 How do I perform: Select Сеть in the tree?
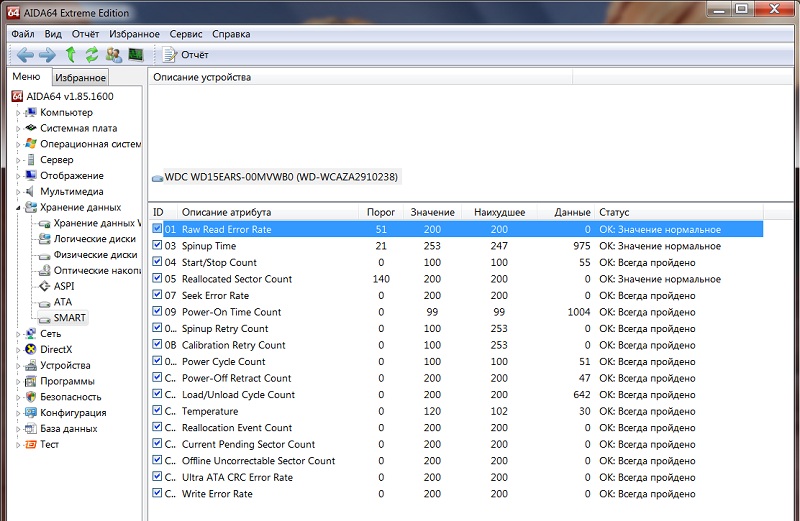pos(51,334)
